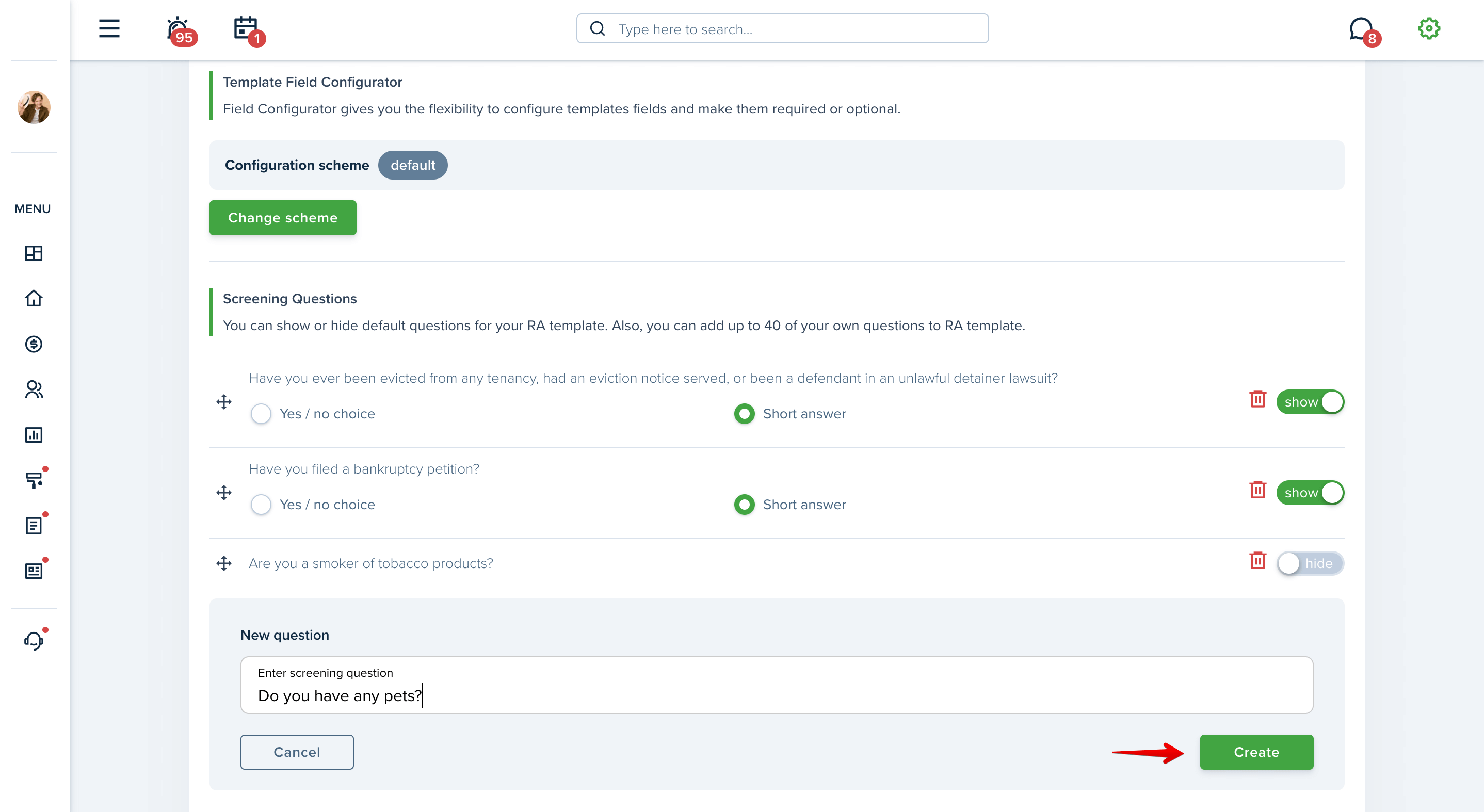Click the default scheme badge
This screenshot has height=812, width=1484.
click(x=412, y=165)
